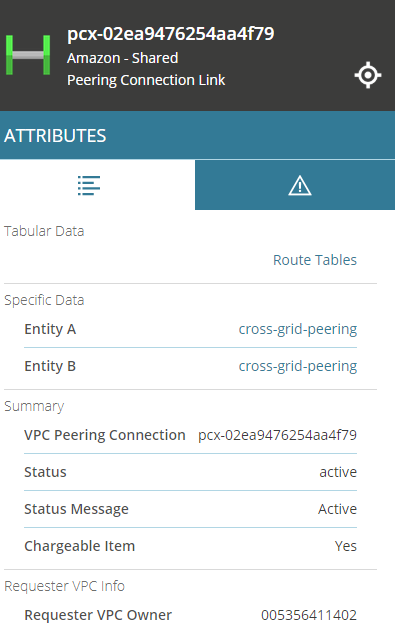395x629 pixels.
Task: Open Entity B cross-grid-peering link
Action: tap(298, 366)
